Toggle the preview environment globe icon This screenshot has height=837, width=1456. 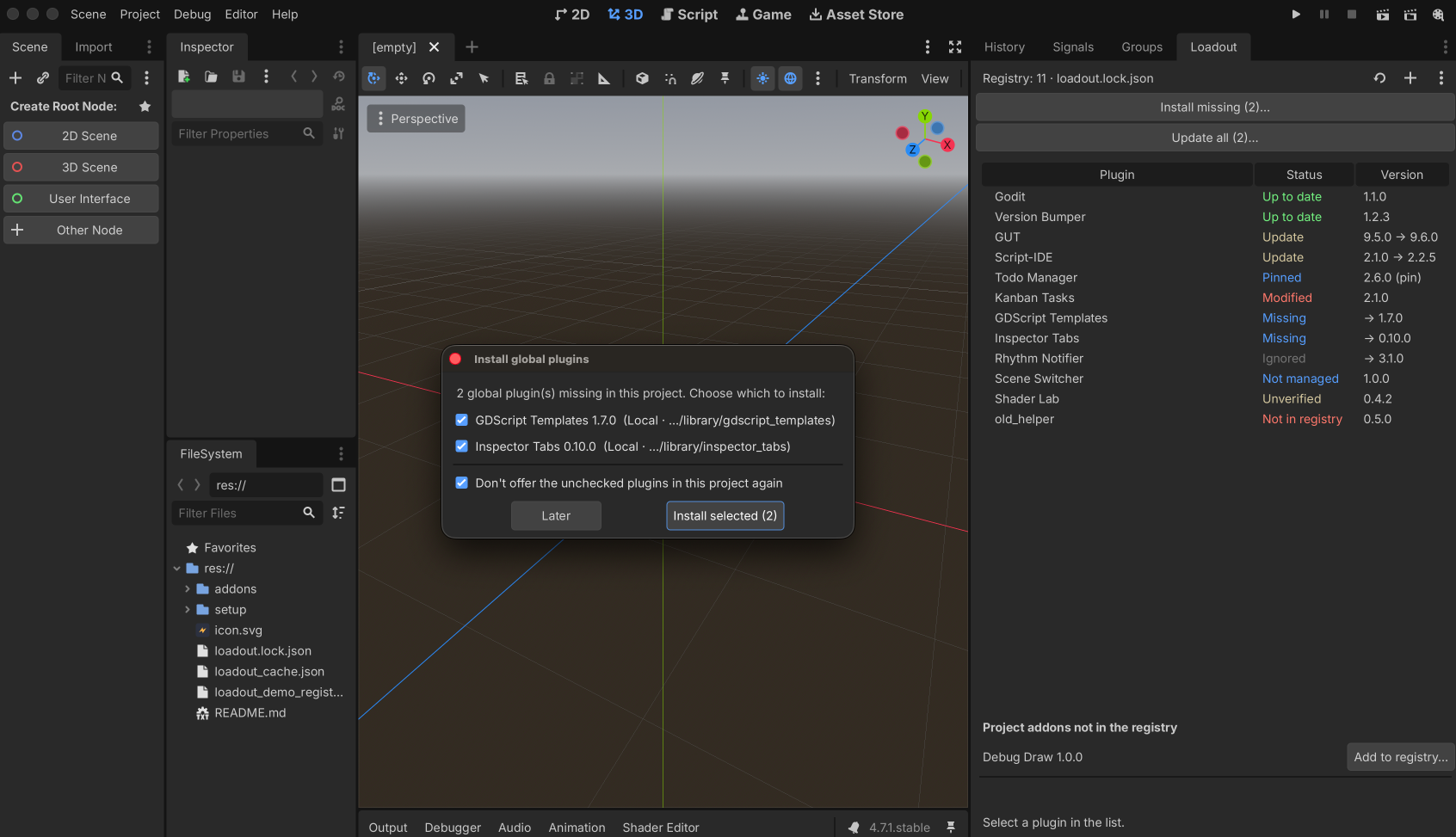790,78
